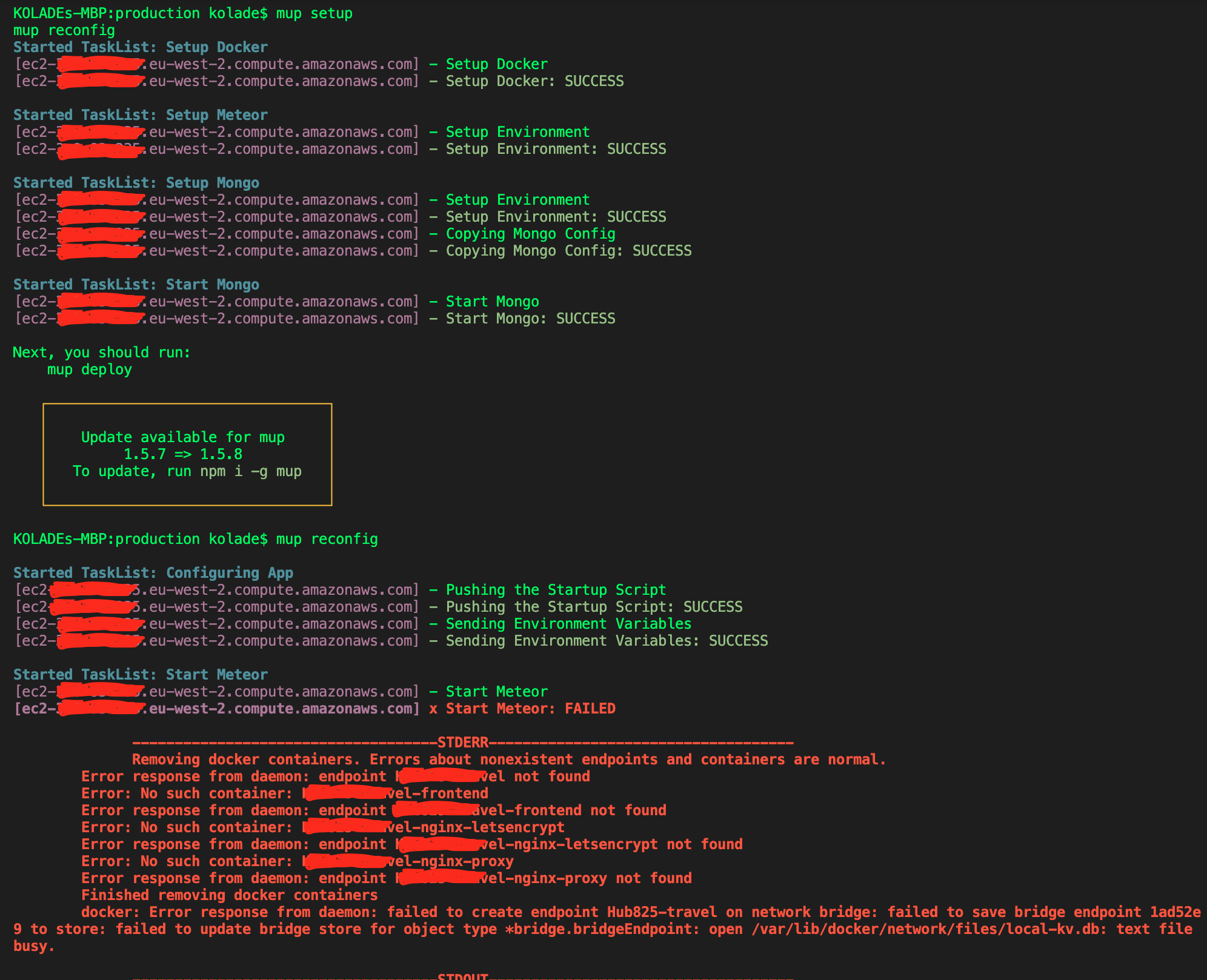This screenshot has height=980, width=1207.
Task: Click 'Next, you should run:' text
Action: [x=102, y=353]
